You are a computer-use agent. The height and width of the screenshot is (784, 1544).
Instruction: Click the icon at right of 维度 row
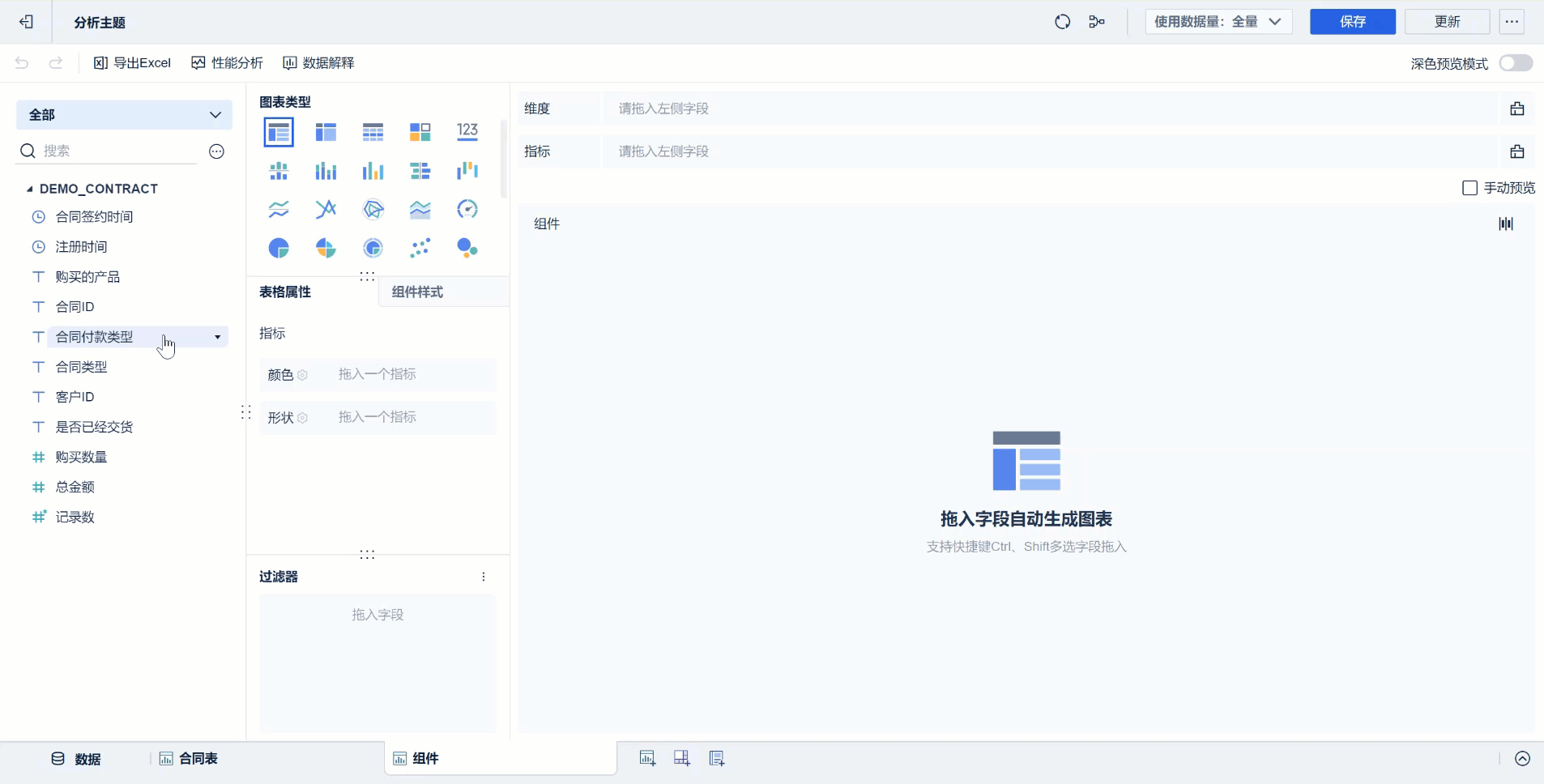click(1517, 109)
